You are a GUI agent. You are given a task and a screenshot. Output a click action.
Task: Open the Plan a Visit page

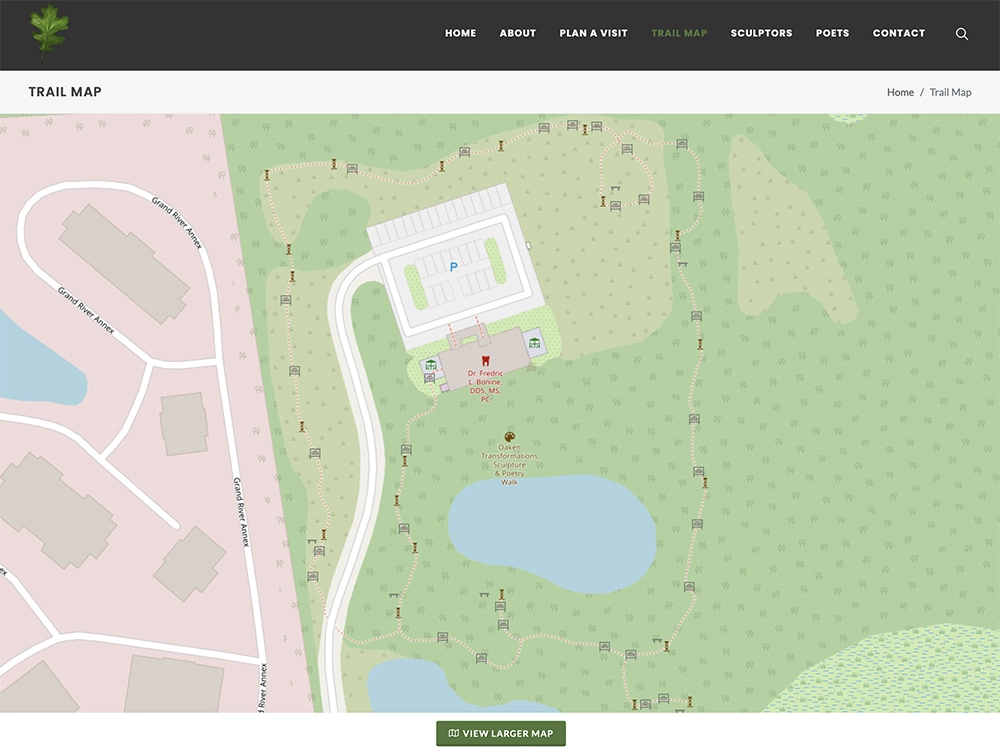coord(593,33)
